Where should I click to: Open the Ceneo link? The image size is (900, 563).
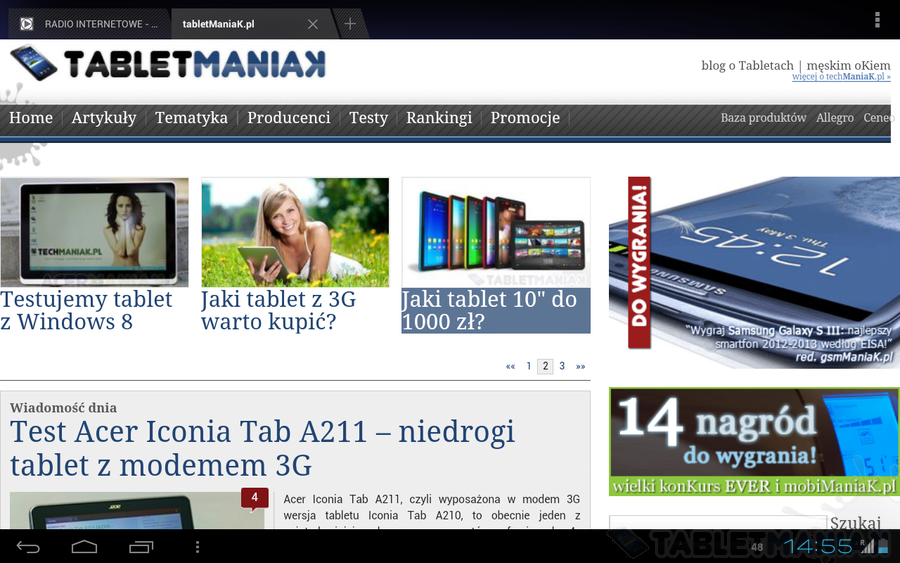tap(878, 118)
